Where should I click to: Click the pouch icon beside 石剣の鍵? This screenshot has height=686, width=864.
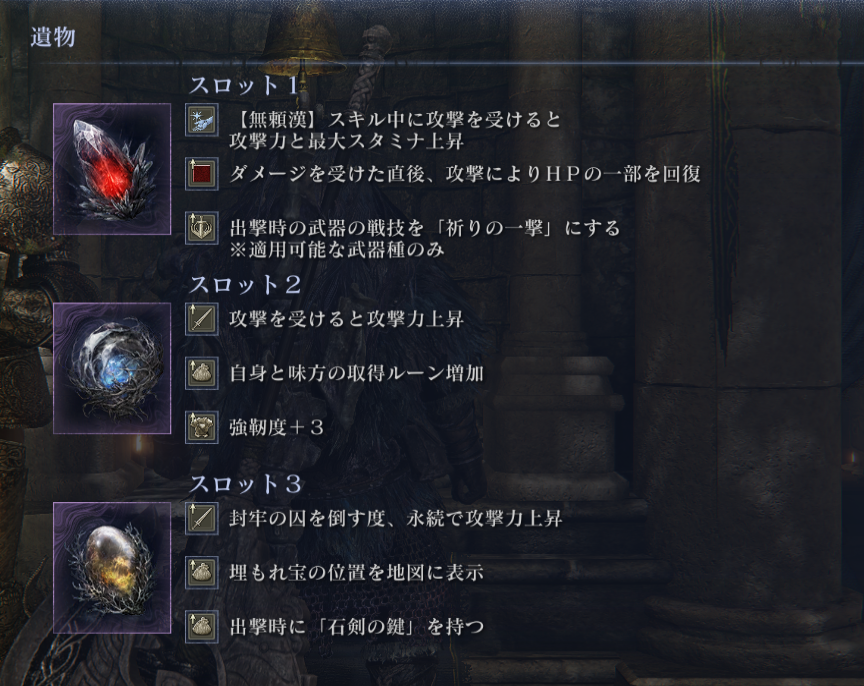202,626
